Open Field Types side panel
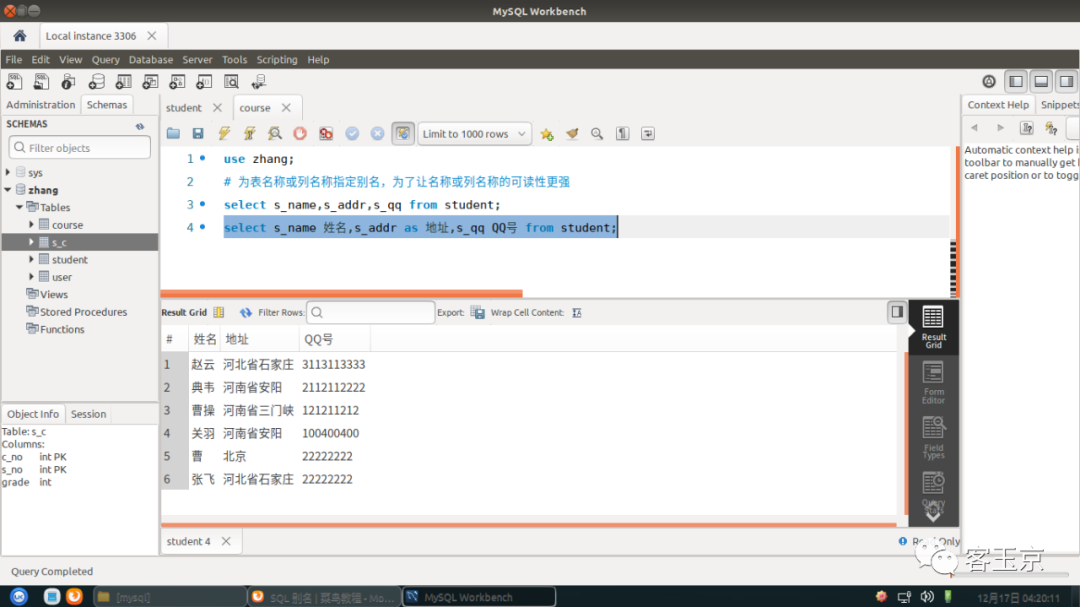The height and width of the screenshot is (607, 1080). (x=933, y=438)
